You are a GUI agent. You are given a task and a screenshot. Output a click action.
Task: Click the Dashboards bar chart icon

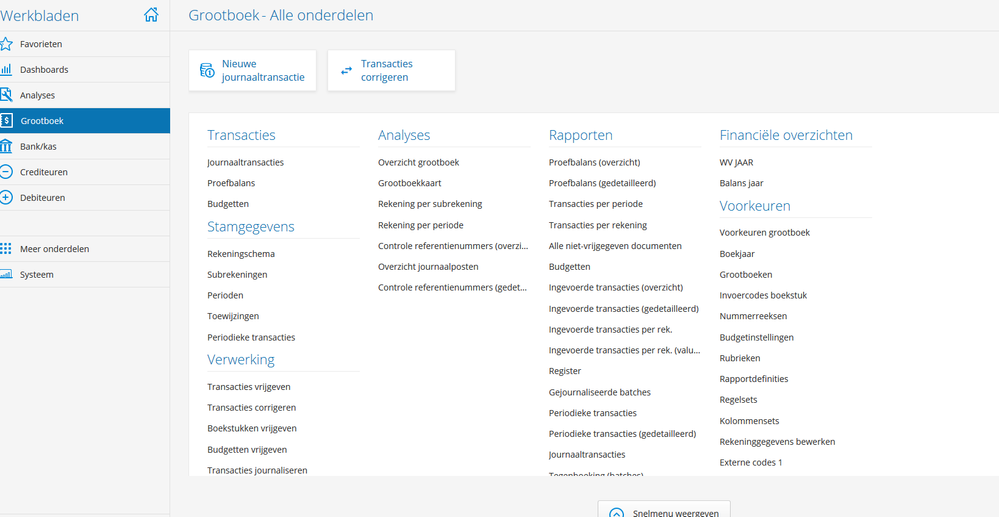[7, 70]
